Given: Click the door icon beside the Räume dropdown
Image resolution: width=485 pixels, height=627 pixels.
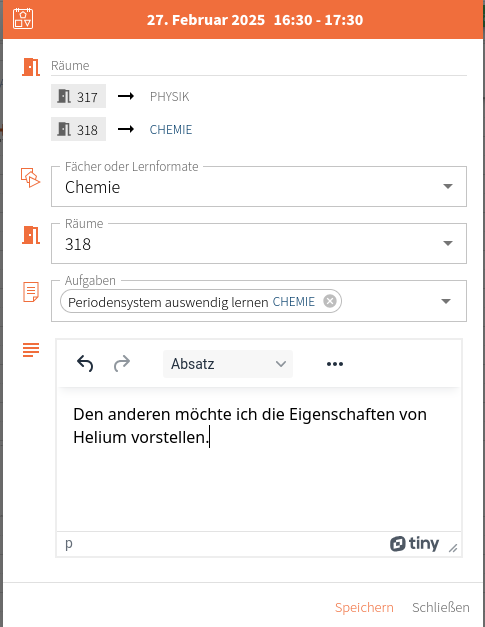Looking at the screenshot, I should tap(31, 235).
